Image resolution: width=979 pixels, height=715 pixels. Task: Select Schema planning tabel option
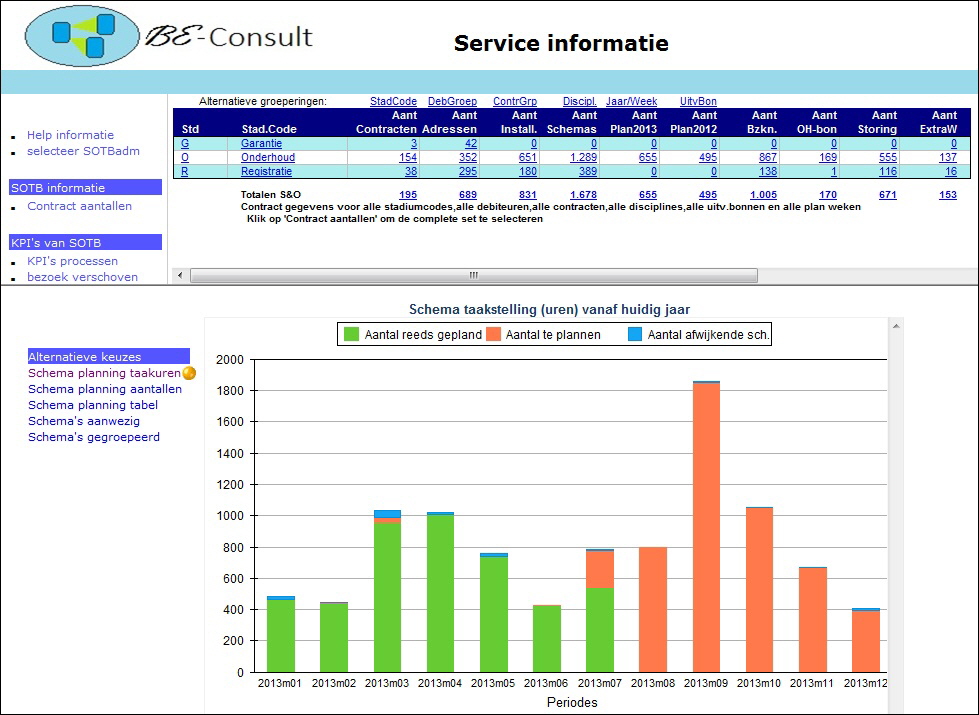93,405
